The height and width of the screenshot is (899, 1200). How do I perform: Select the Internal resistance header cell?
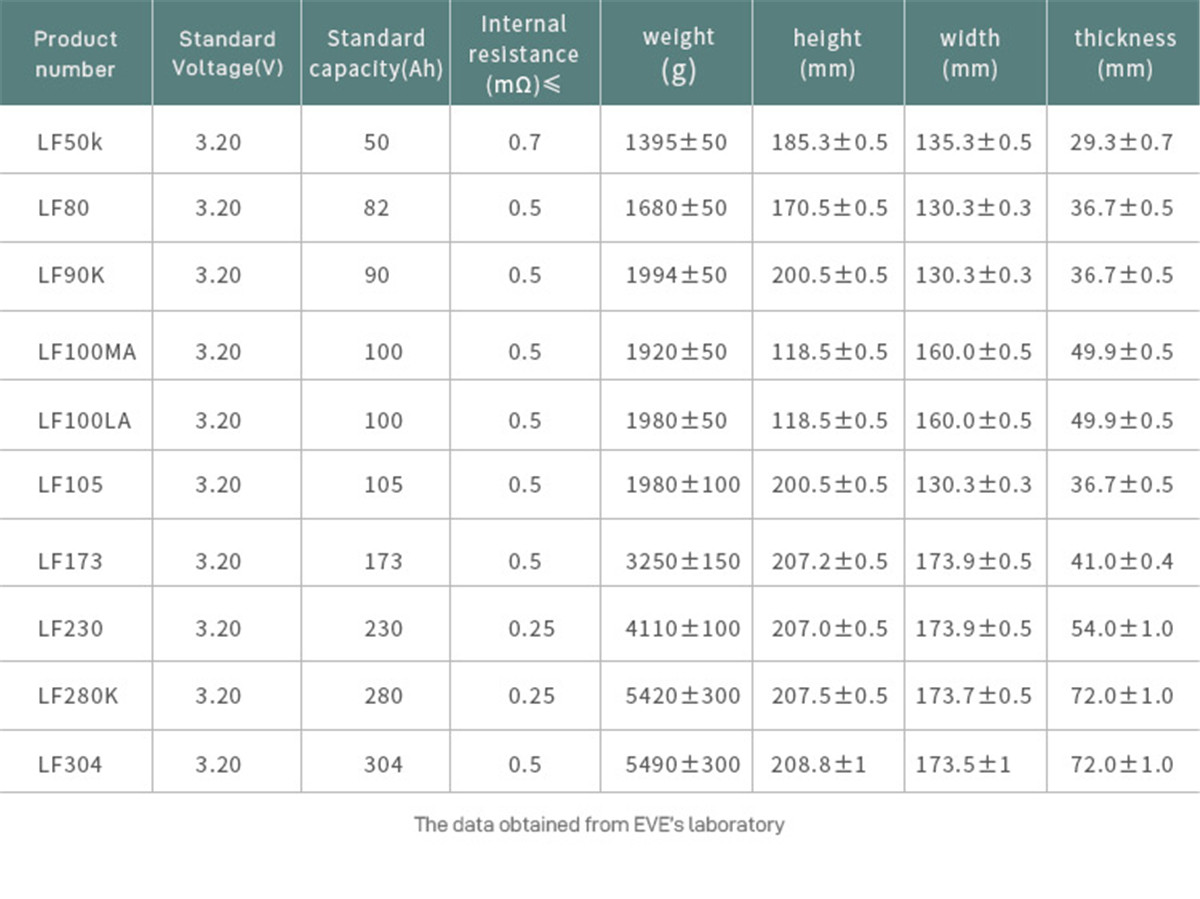524,54
